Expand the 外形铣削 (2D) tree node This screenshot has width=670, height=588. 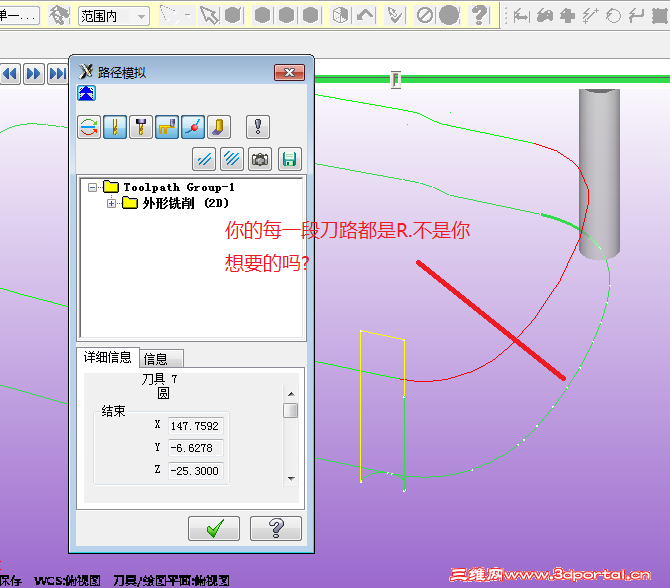tap(112, 203)
